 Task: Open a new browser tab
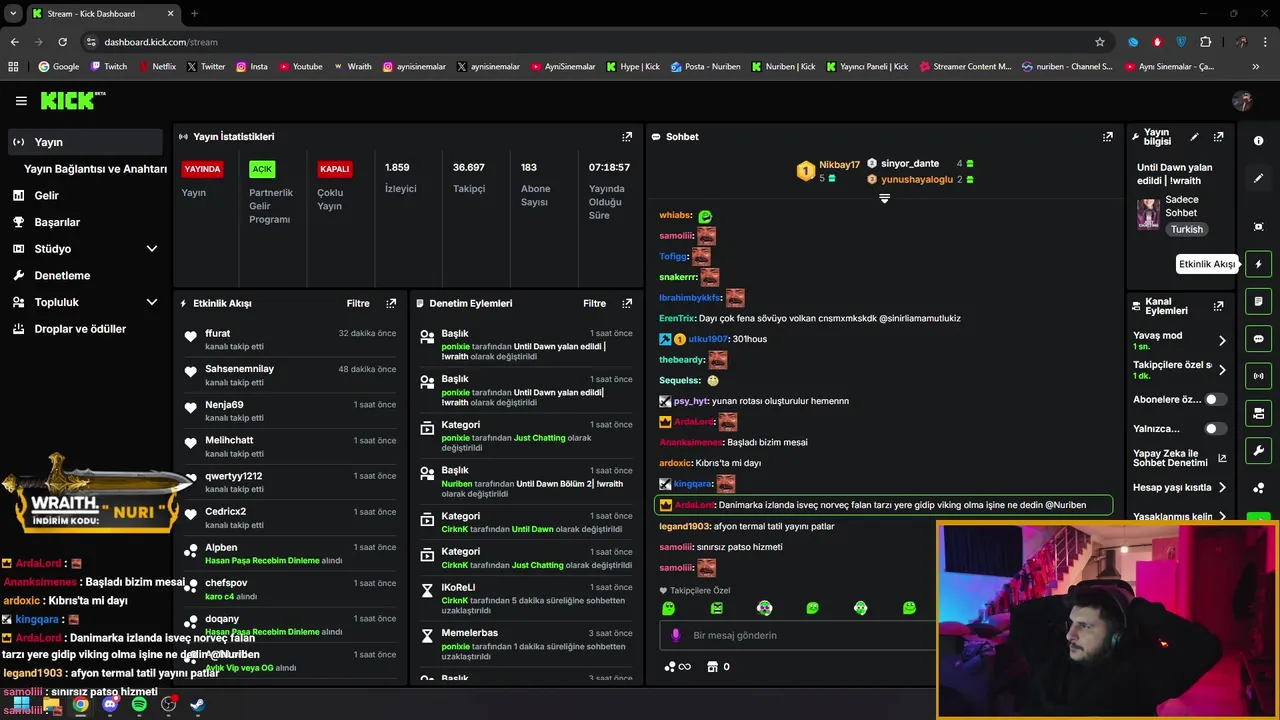pos(194,13)
